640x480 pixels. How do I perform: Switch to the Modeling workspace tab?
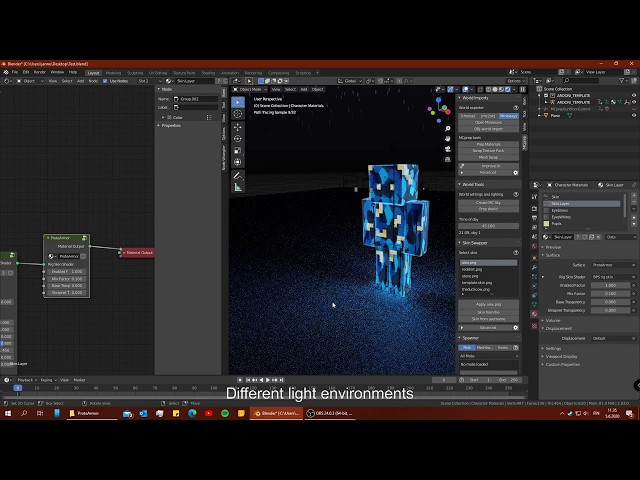pyautogui.click(x=113, y=73)
